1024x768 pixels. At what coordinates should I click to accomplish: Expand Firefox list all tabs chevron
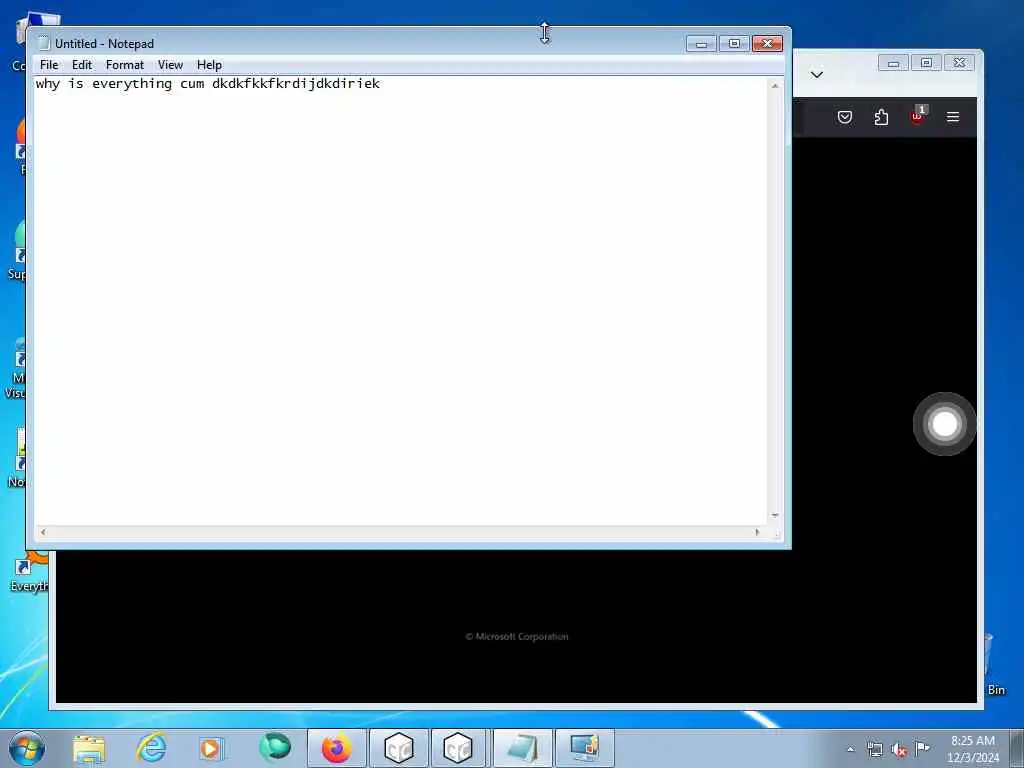point(816,74)
